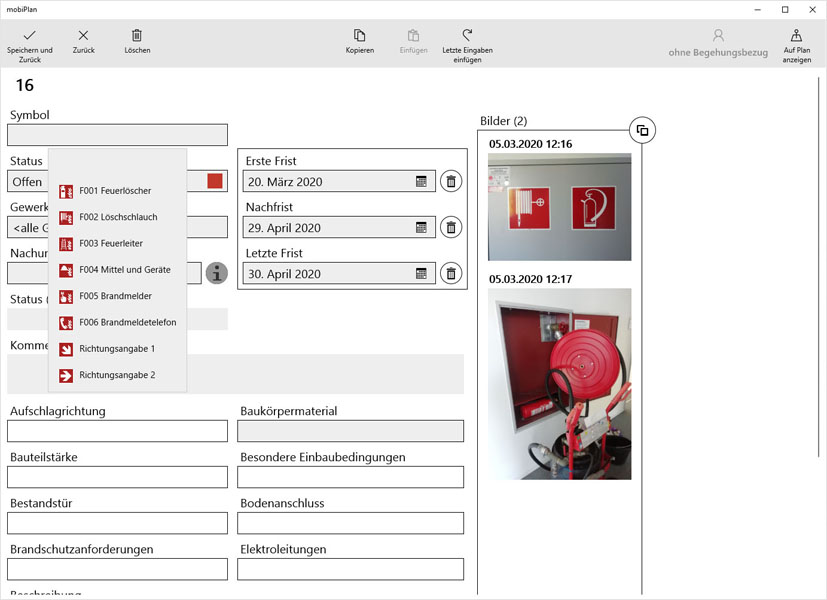Click the Einfügen clipboard icon
Viewport: 827px width, 600px height.
pos(414,35)
